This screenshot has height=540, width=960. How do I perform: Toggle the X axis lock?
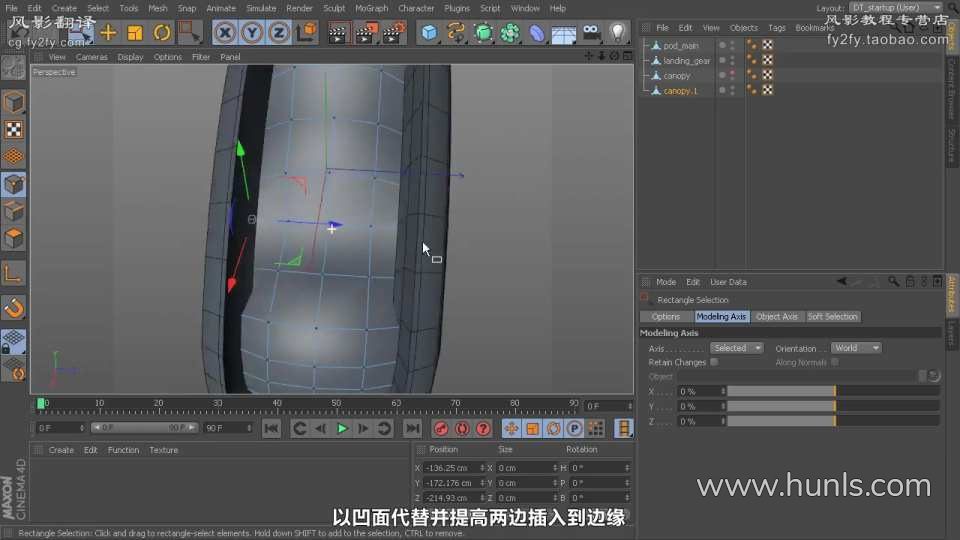225,32
